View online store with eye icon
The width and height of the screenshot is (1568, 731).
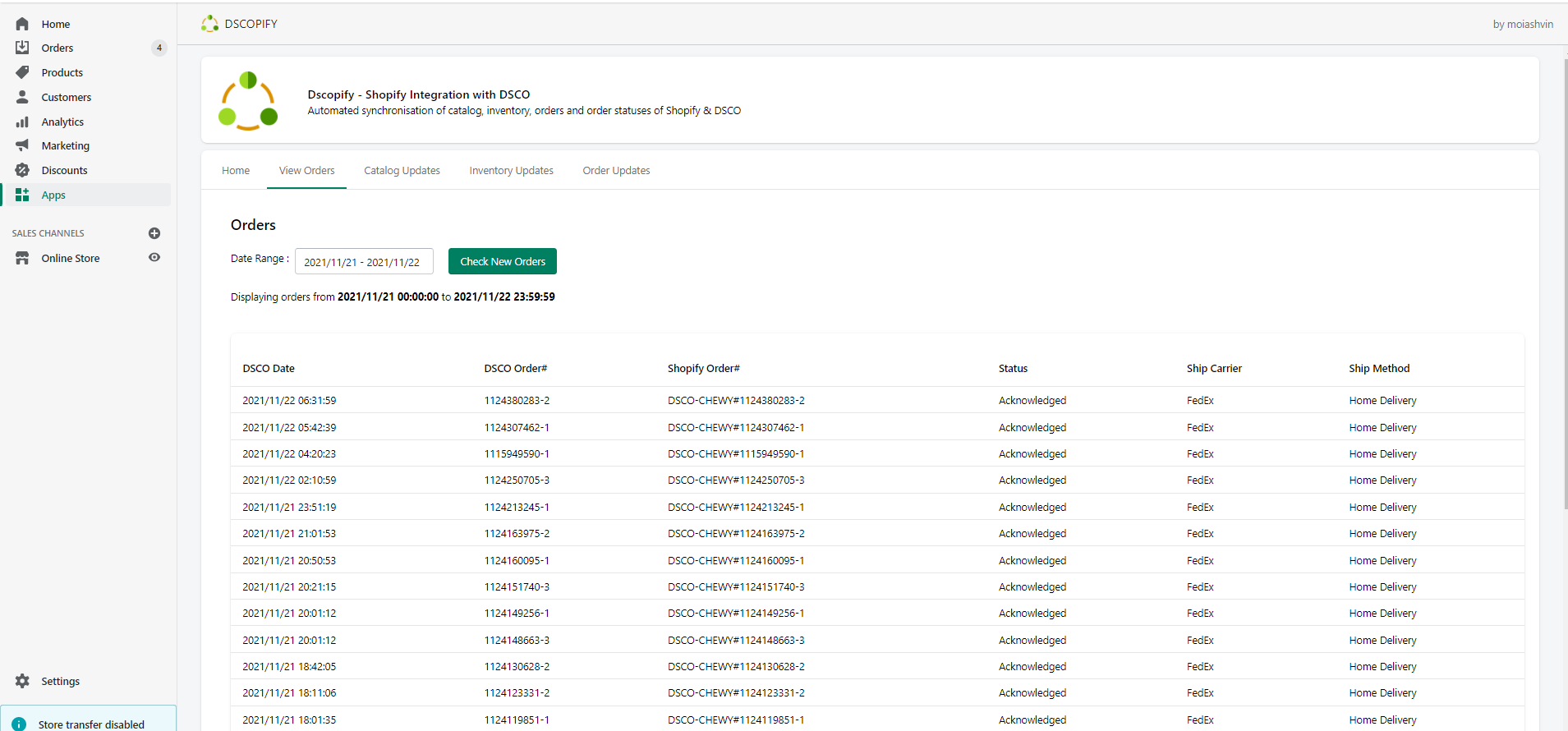coord(154,257)
